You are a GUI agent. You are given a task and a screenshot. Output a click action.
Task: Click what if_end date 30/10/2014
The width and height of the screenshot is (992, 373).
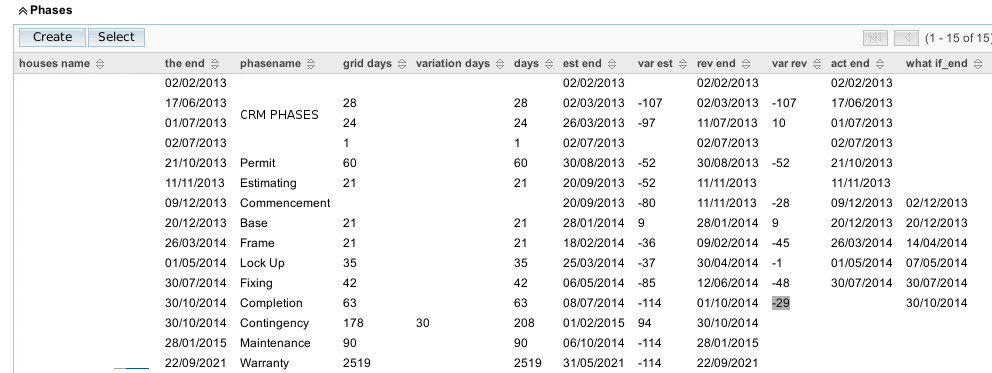[x=936, y=303]
